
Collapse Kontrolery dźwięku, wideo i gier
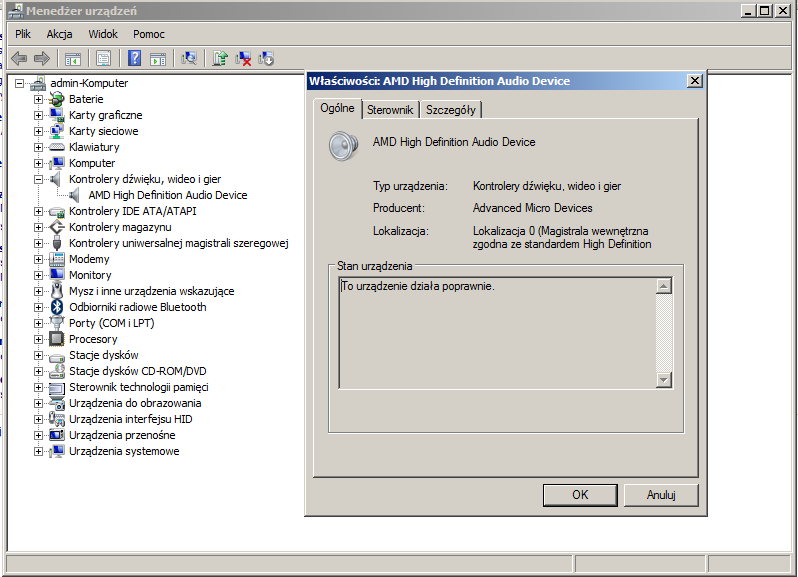38,179
